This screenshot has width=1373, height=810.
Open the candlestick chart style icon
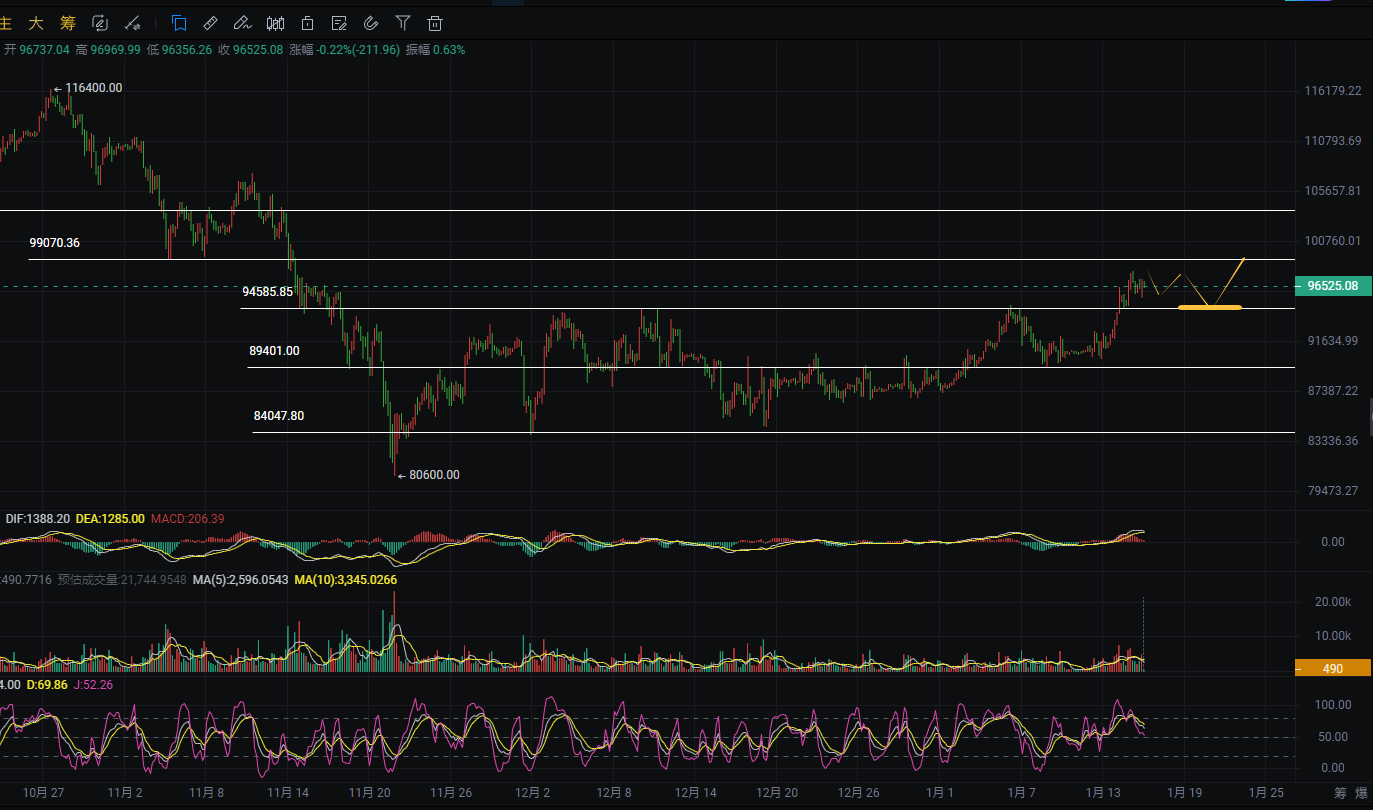tap(276, 23)
